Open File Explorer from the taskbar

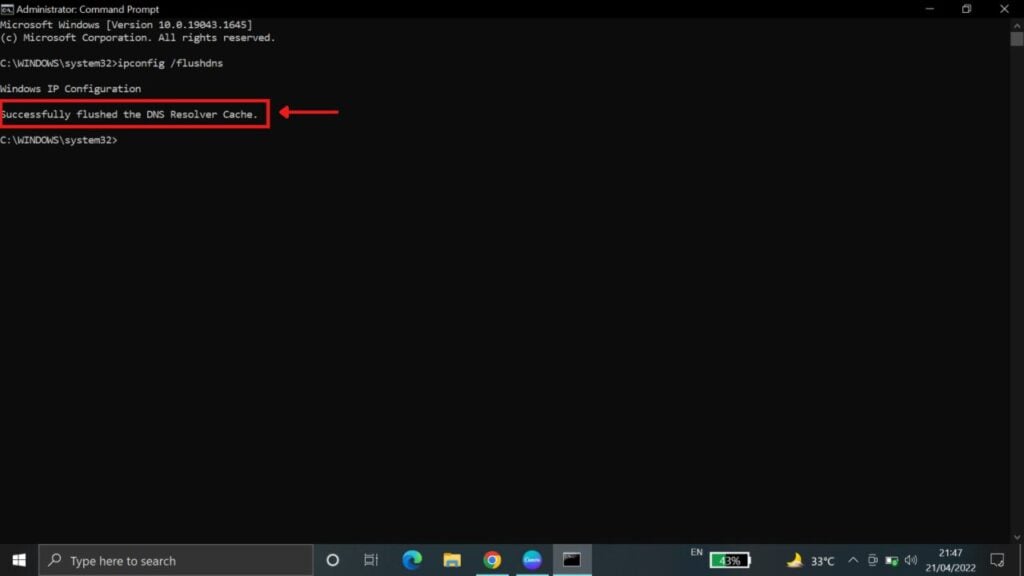(x=452, y=560)
